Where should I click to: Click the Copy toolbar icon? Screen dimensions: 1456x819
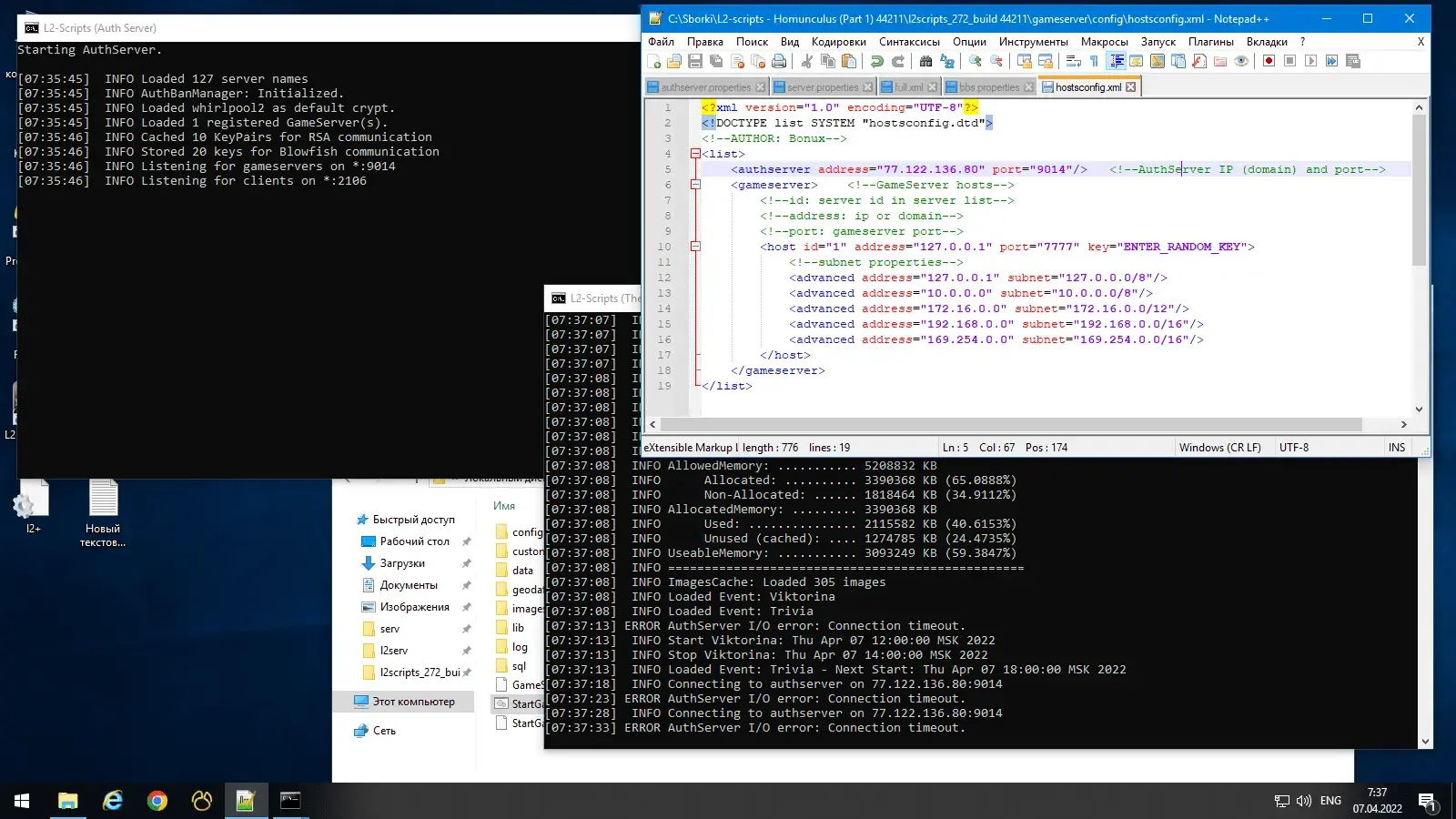(x=827, y=61)
